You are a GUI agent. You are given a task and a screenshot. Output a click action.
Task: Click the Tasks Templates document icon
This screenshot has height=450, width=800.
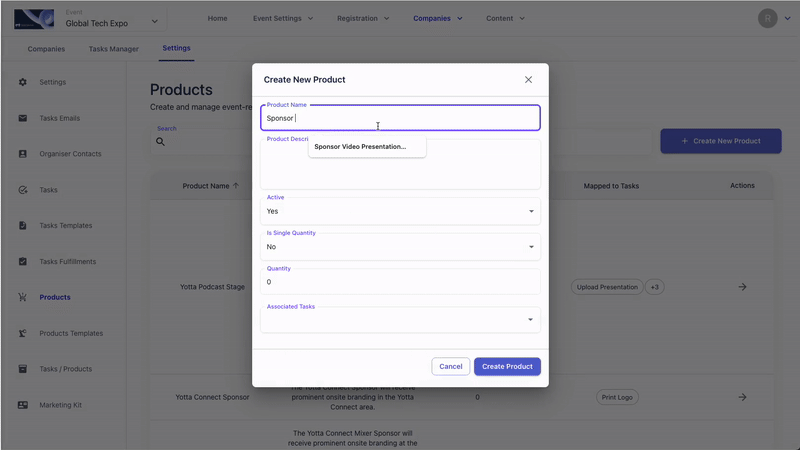[23, 226]
